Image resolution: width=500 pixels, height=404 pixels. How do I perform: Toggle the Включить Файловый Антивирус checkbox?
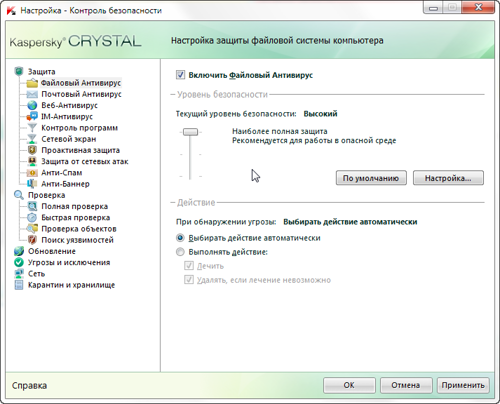click(180, 75)
